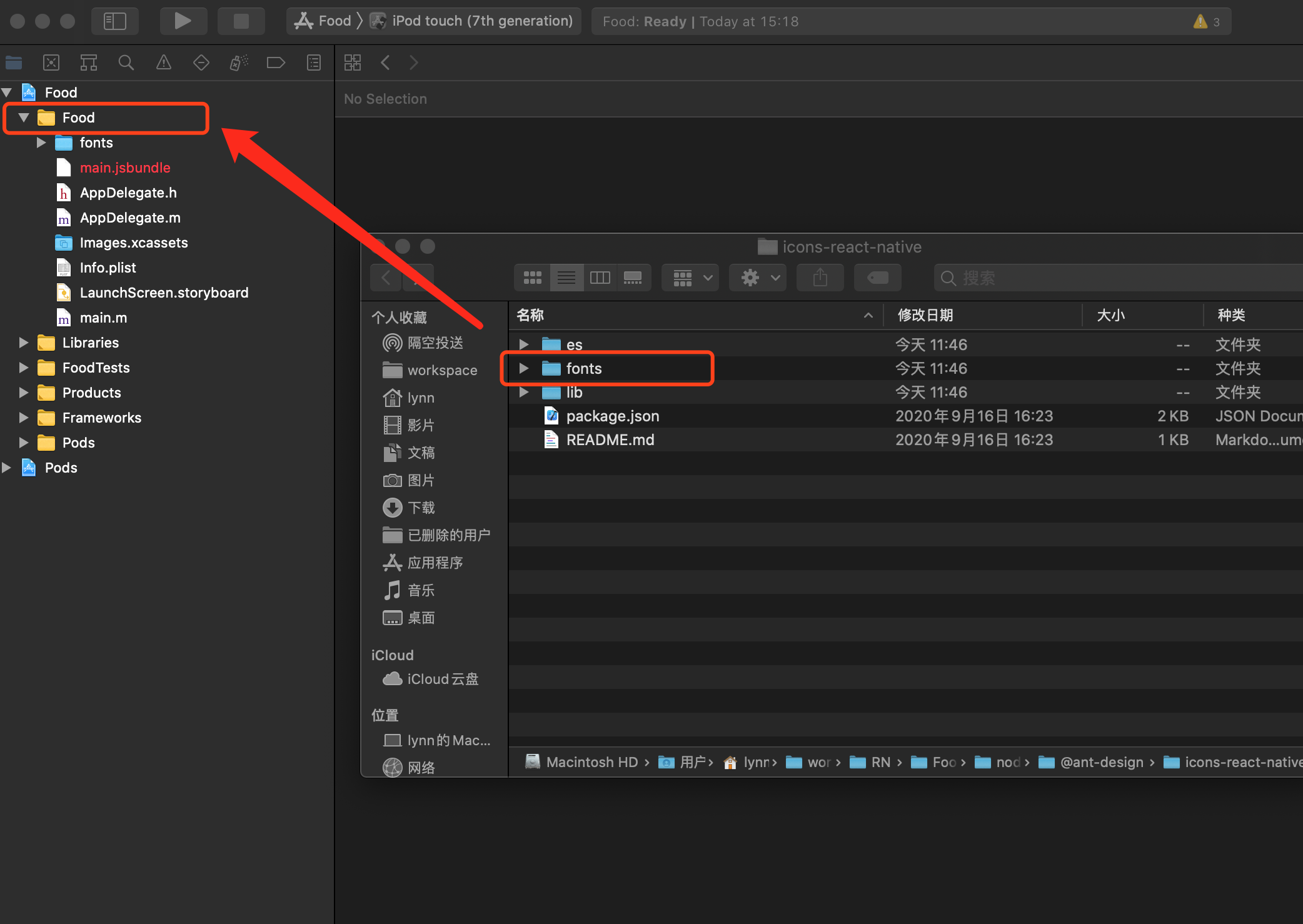Expand the fonts folder disclosure triangle
The image size is (1303, 924).
[524, 368]
